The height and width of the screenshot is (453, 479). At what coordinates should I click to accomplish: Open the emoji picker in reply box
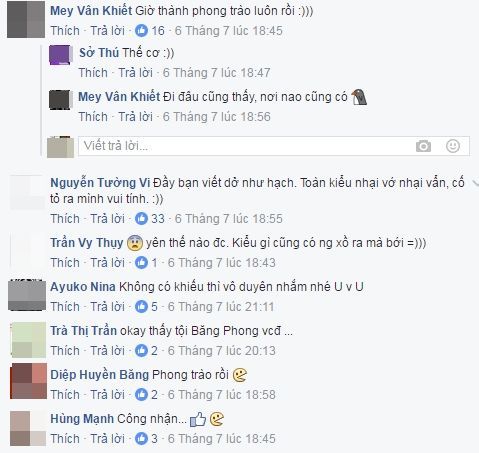pos(453,146)
